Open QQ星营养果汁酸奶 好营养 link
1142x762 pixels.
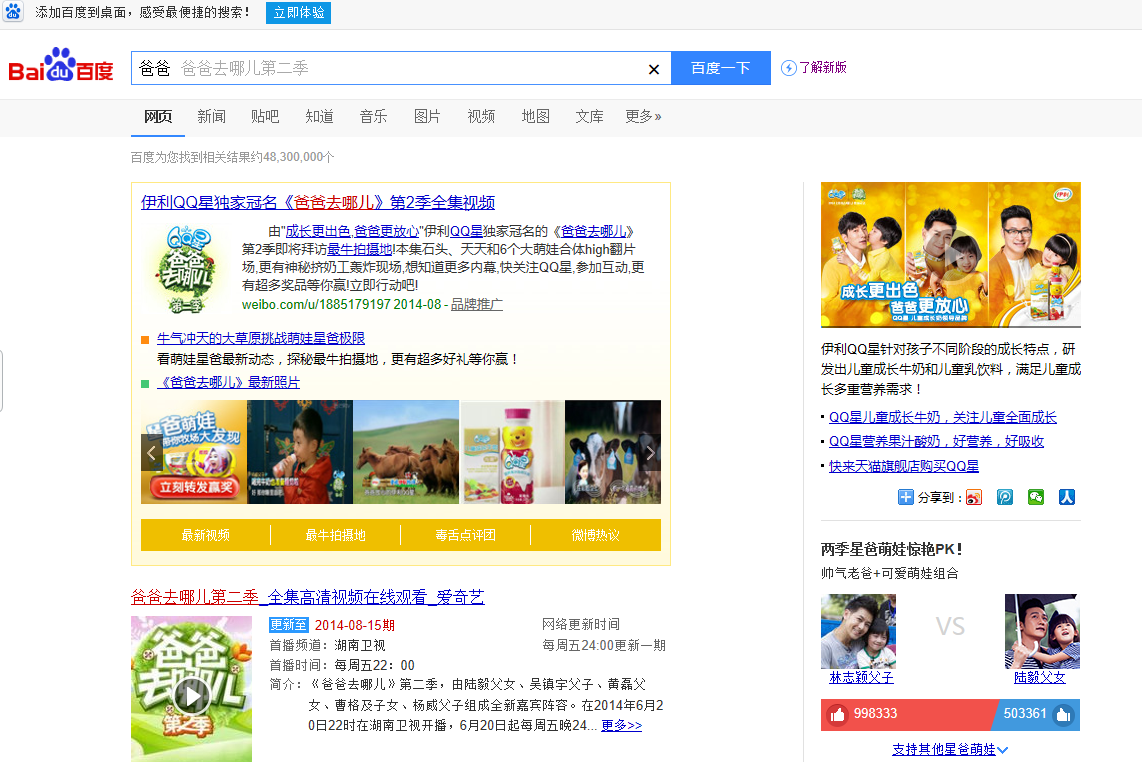[x=936, y=441]
